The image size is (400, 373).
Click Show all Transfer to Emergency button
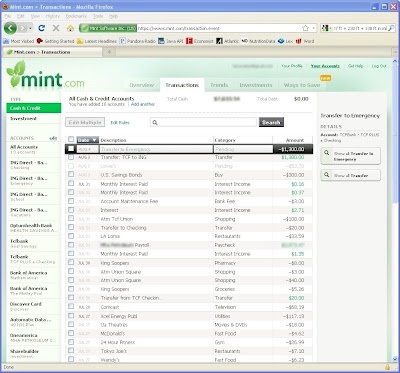tap(350, 156)
